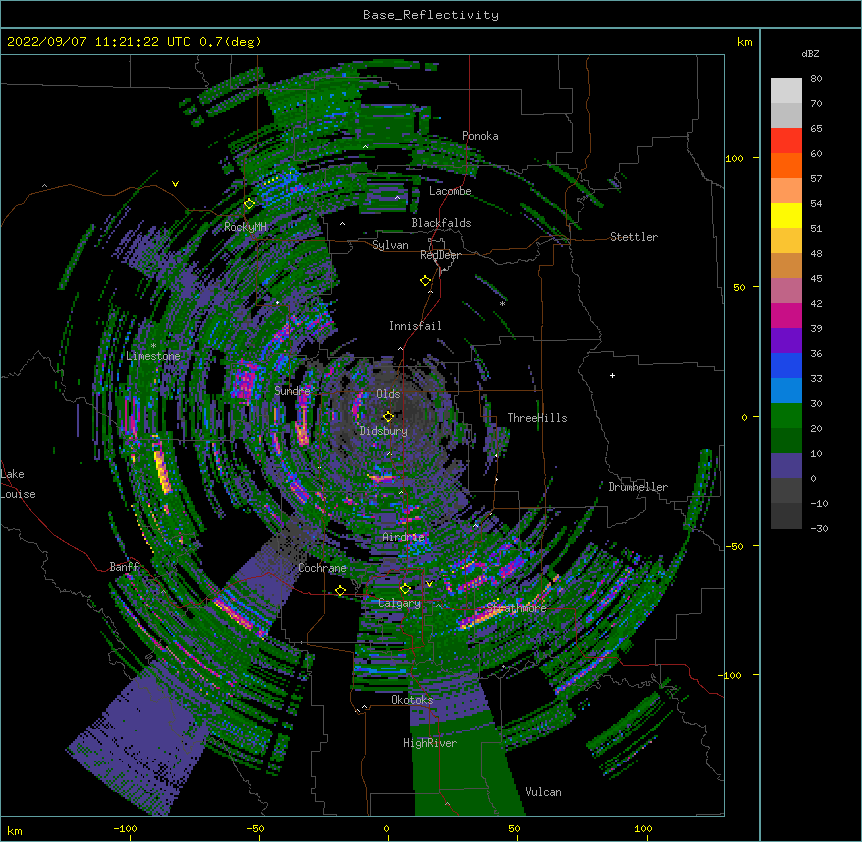Click the Airdrie label
Screen dimensions: 862x842
pyautogui.click(x=404, y=537)
